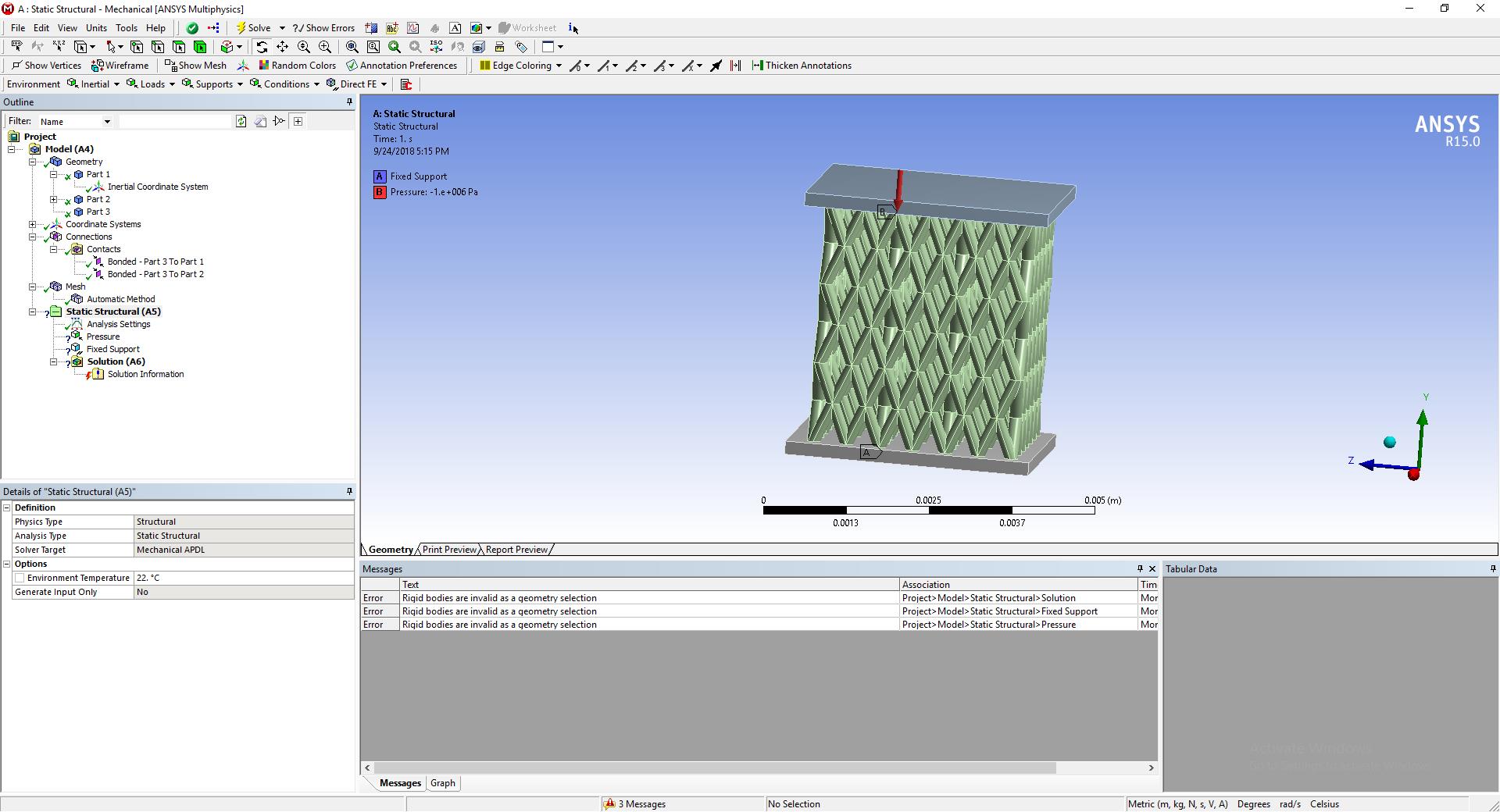Open the Loads dropdown menu
Viewport: 1500px width, 812px height.
point(152,84)
